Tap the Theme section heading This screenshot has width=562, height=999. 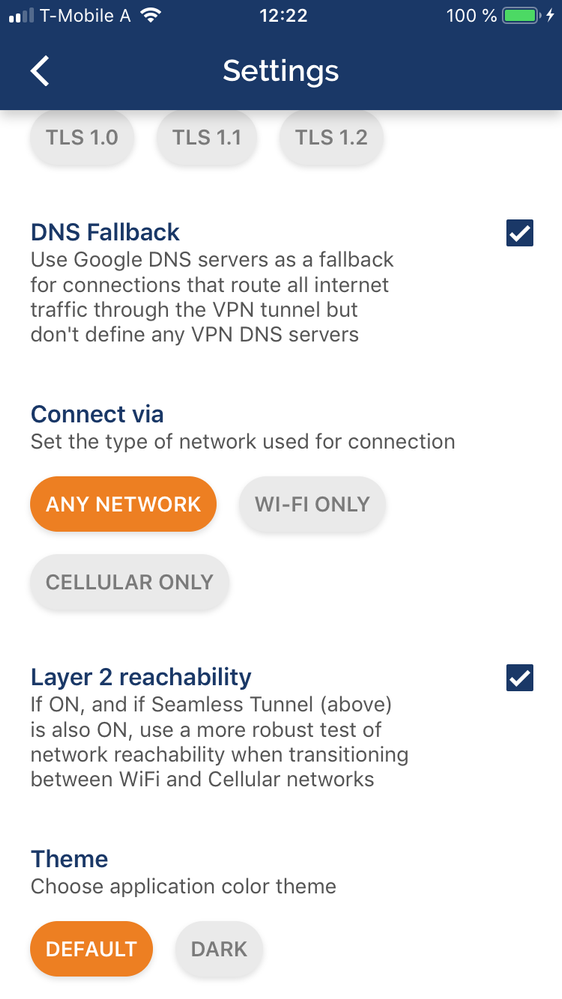69,859
